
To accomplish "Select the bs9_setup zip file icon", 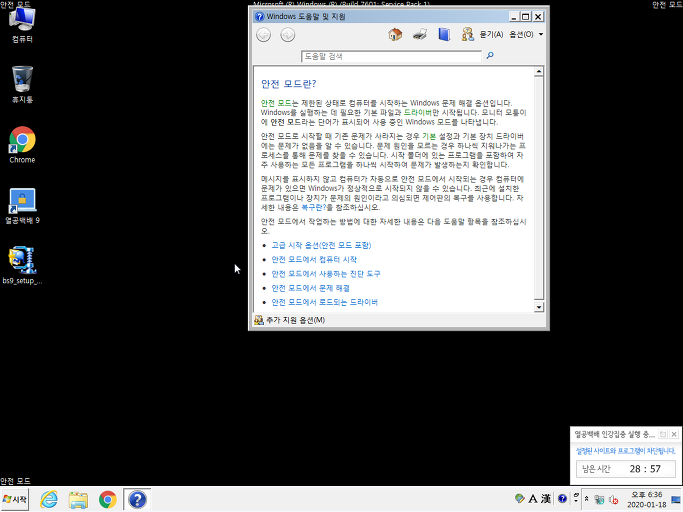I will pos(22,266).
